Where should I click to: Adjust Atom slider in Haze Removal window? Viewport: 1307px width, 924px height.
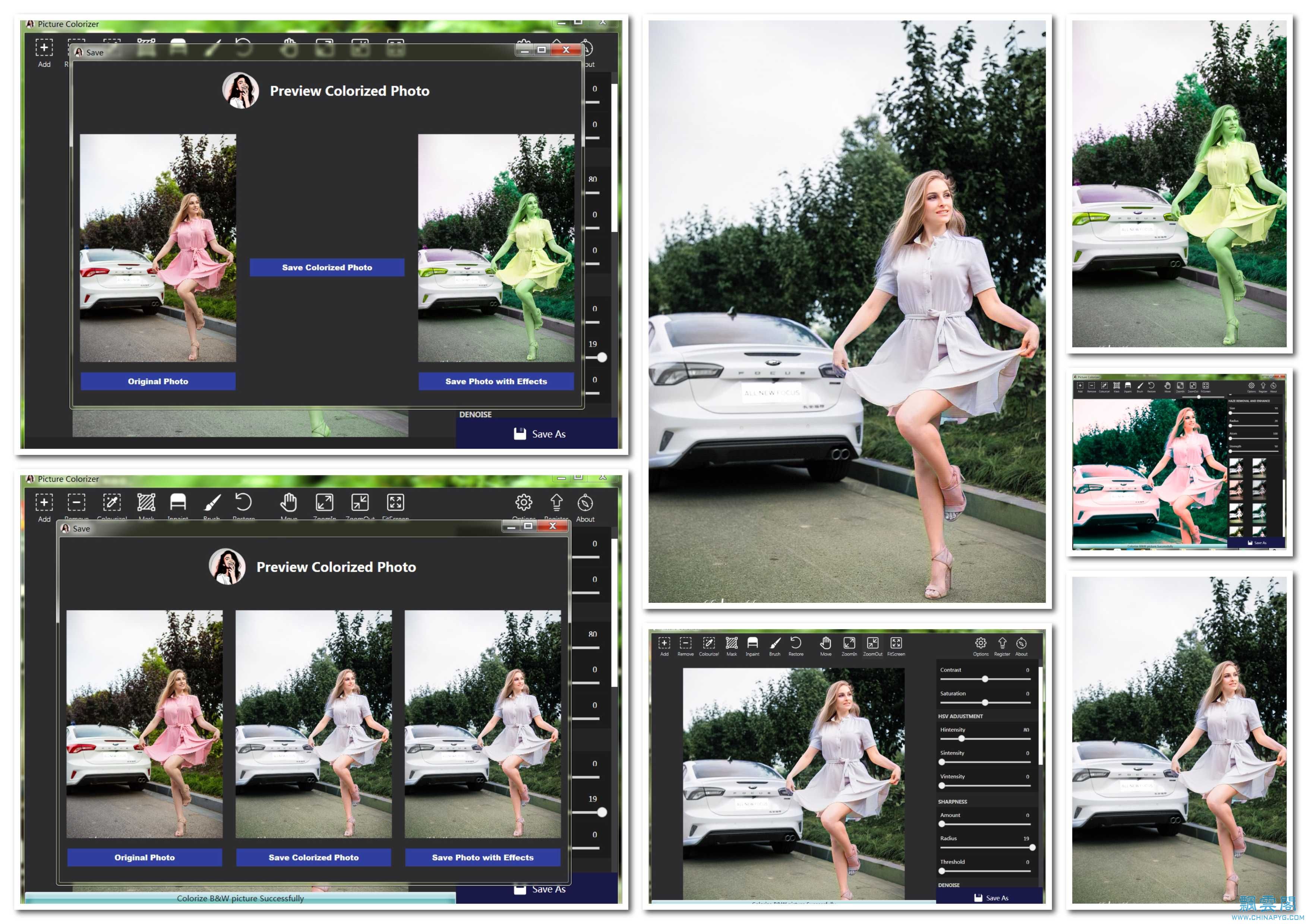pos(1253,438)
